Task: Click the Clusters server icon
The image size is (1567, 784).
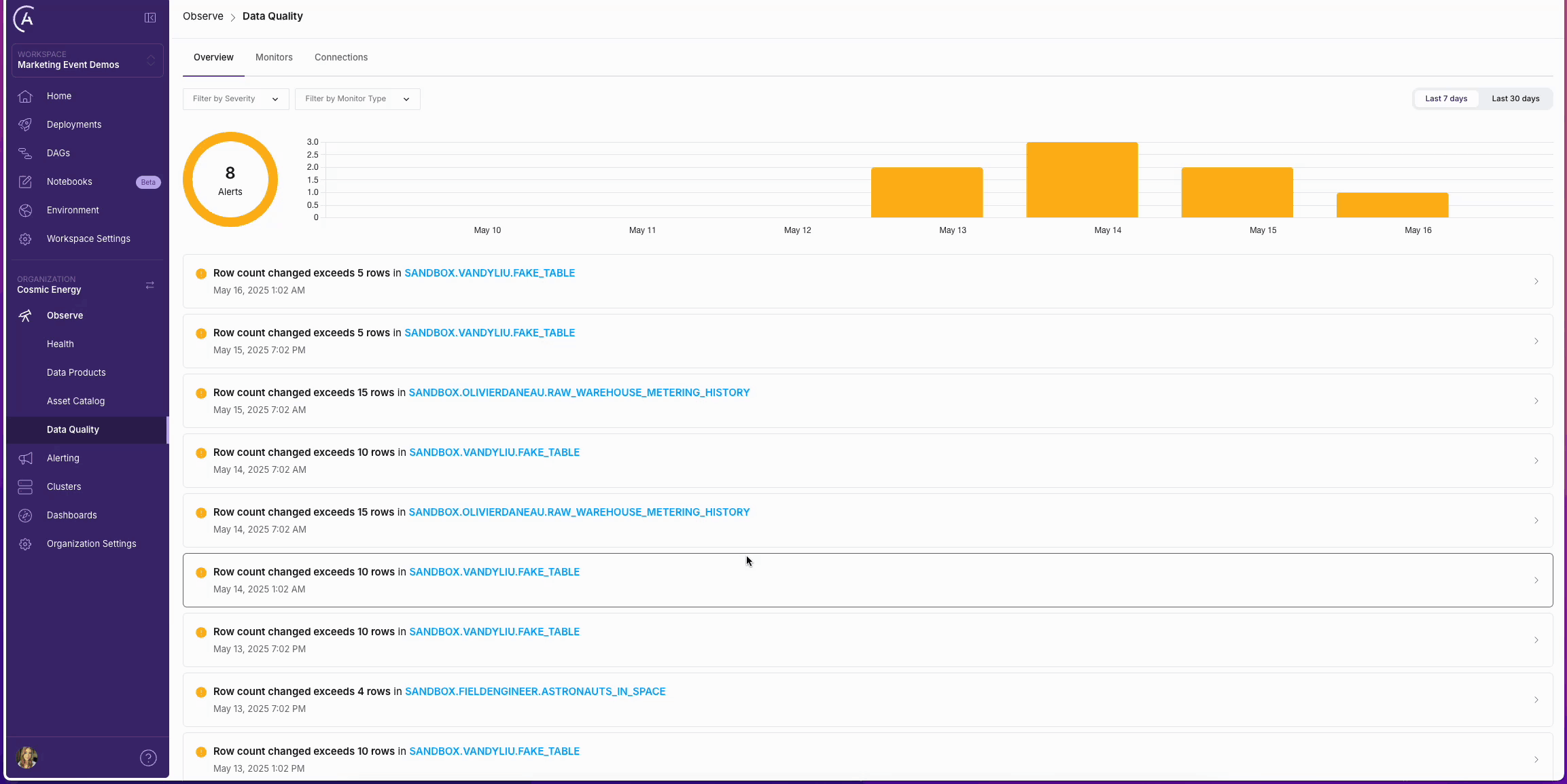Action: pyautogui.click(x=25, y=486)
